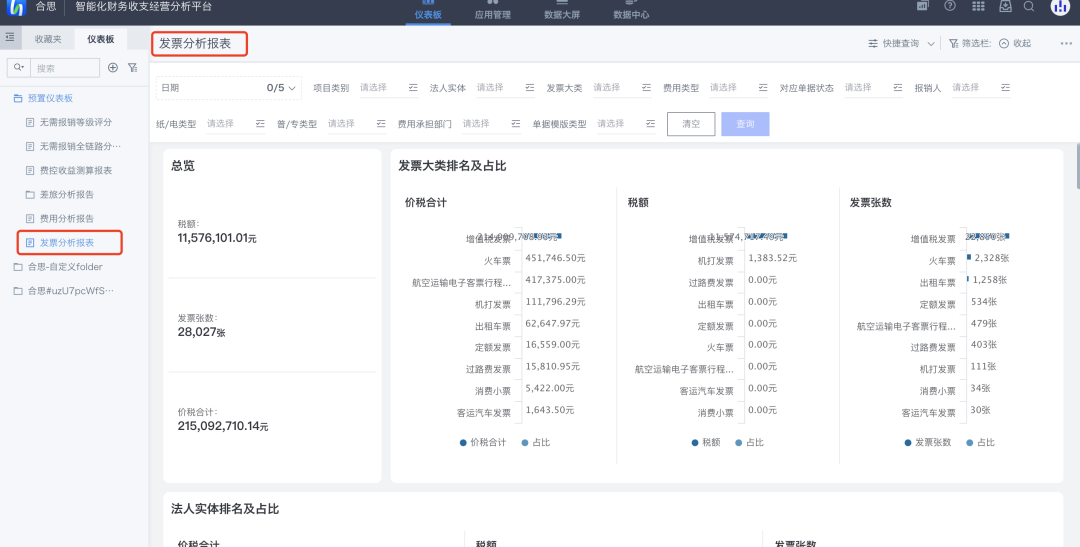Click the 火车票 2,328张 bar
Screen dimensions: 1080x547
968,258
